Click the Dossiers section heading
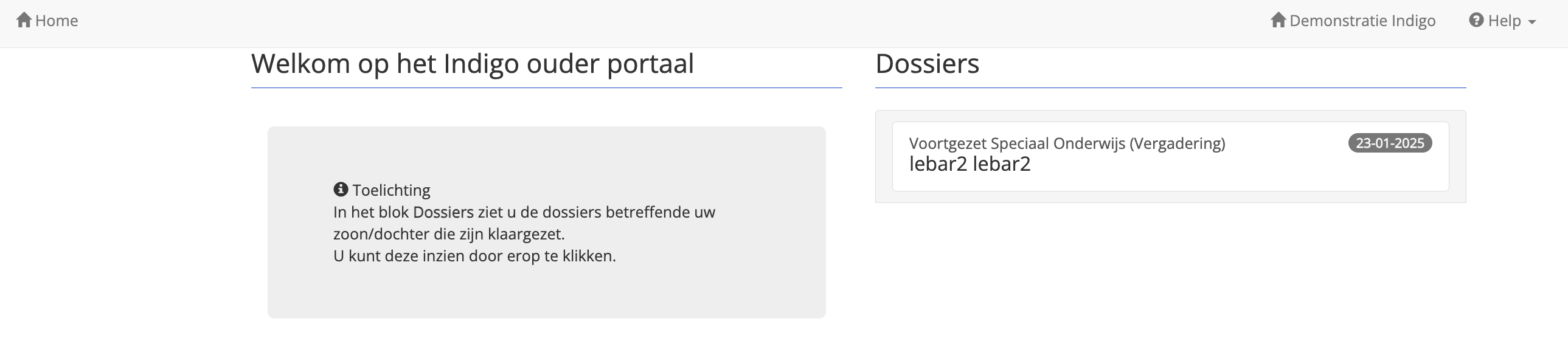The height and width of the screenshot is (344, 1568). tap(927, 64)
